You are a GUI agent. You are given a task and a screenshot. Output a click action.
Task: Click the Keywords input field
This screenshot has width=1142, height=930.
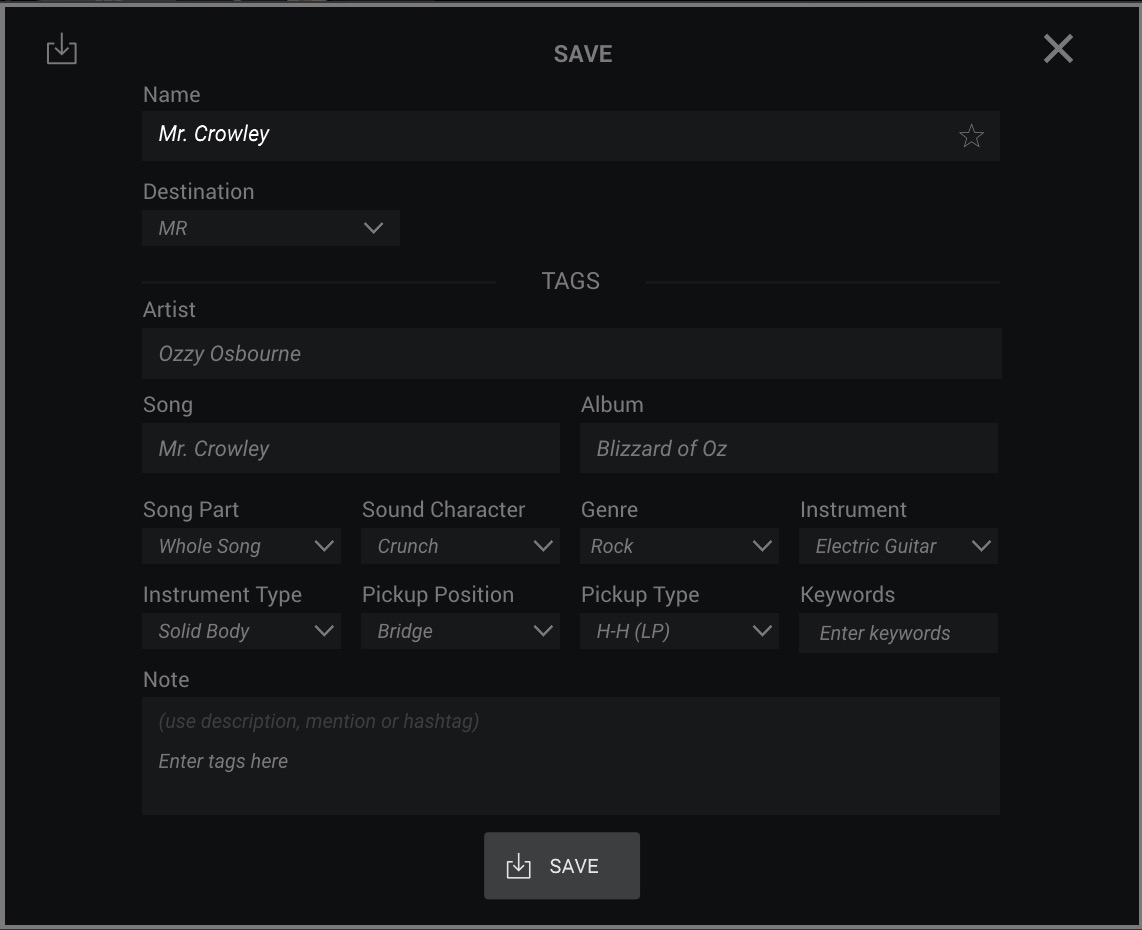898,633
